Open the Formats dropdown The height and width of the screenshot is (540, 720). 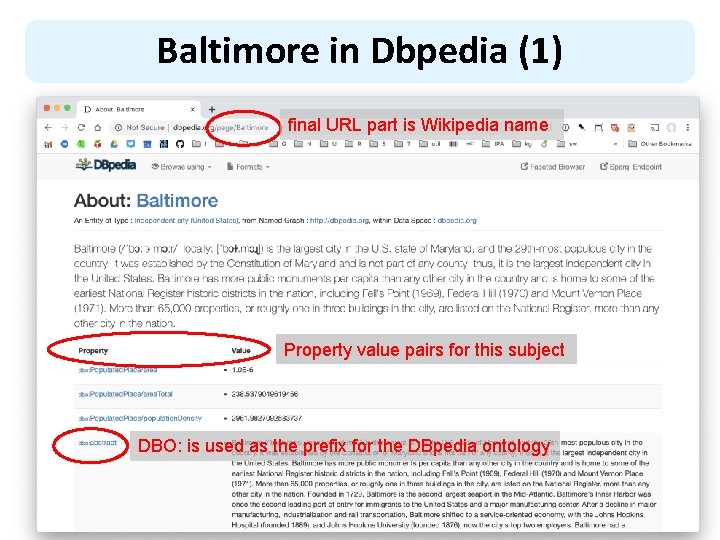coord(248,167)
